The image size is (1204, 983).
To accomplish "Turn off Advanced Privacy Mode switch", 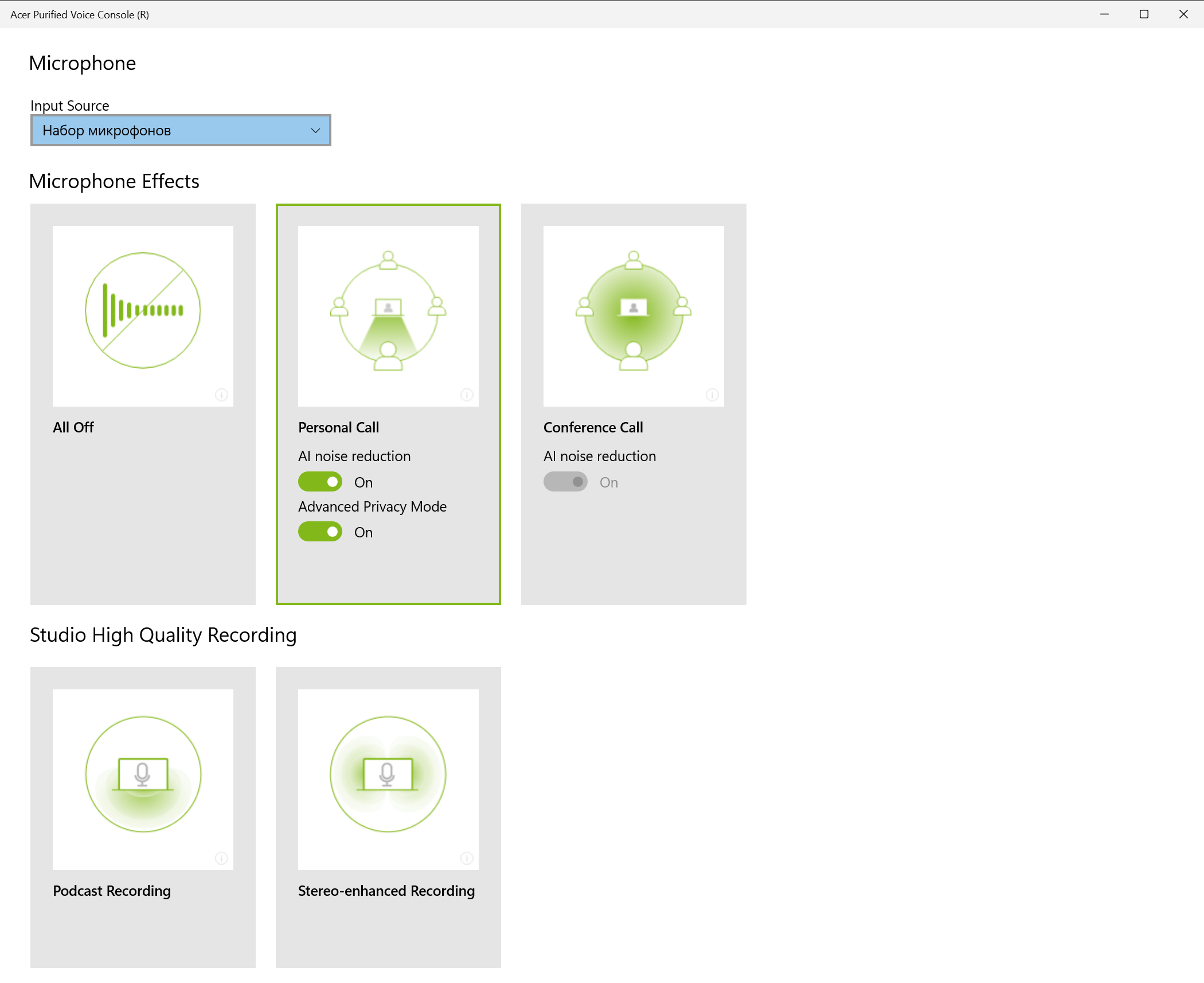I will pos(320,532).
